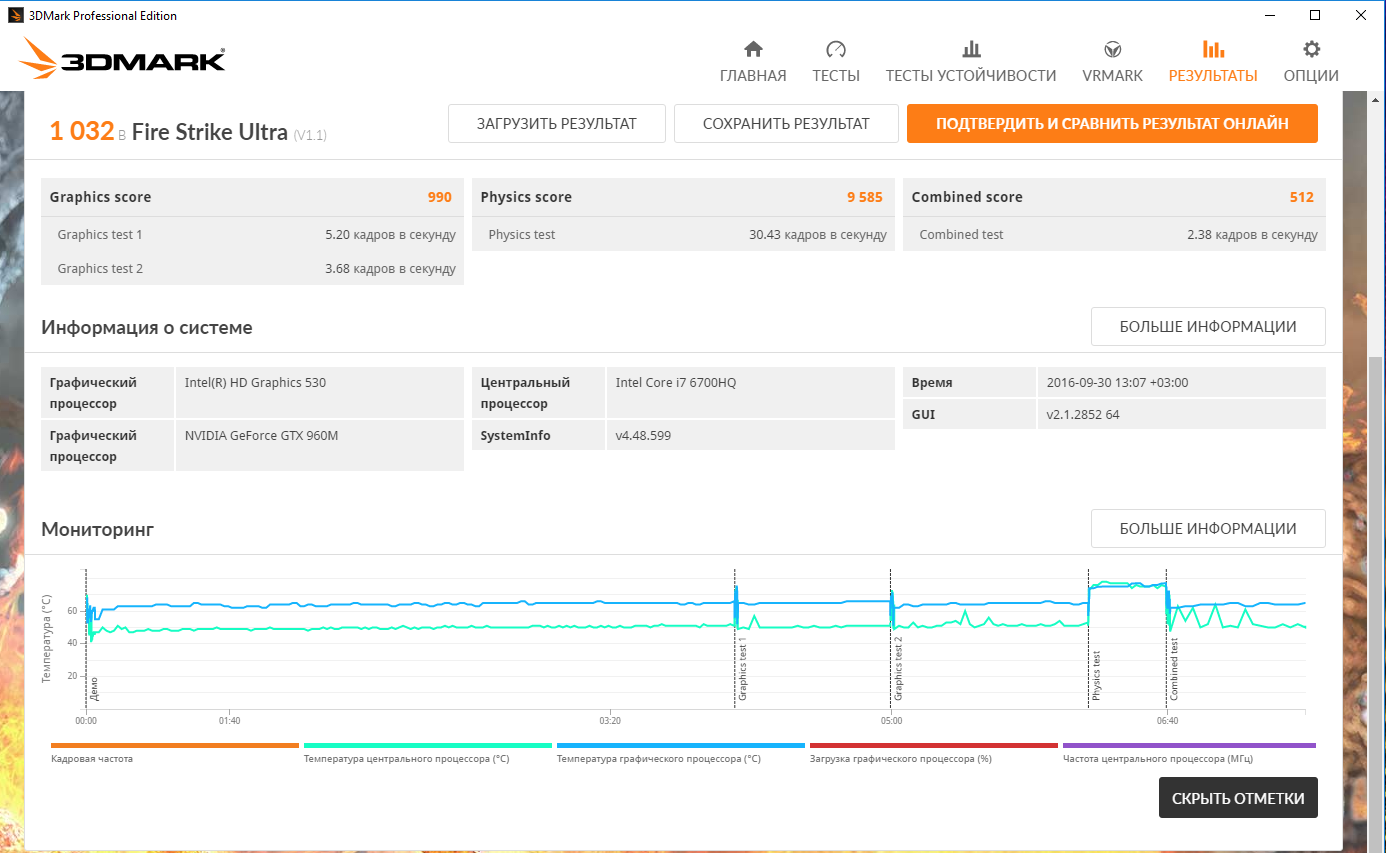
Task: Open the gauge icon for Тесты
Action: coord(836,50)
